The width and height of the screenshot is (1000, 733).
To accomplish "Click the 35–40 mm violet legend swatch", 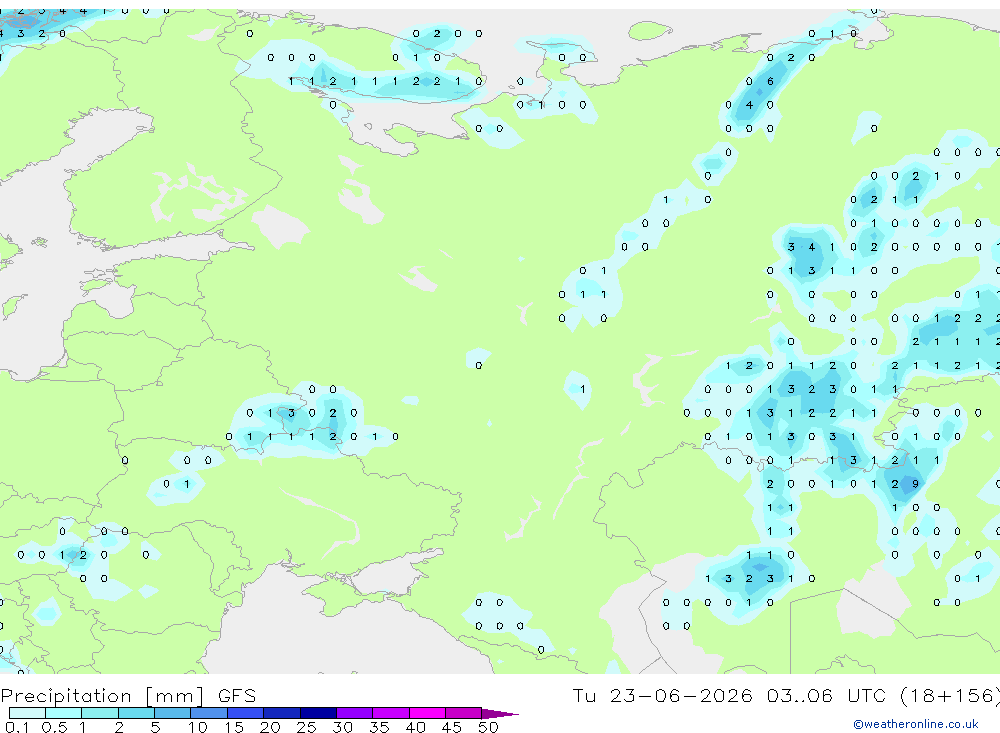I will click(x=391, y=713).
